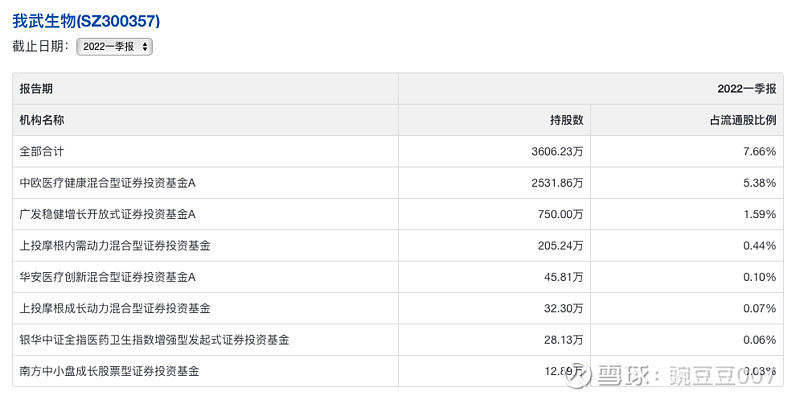Screen dimensions: 800x400
Task: Select 上投摩根成长动力混合型证券投资基金 fund name
Action: tap(115, 308)
